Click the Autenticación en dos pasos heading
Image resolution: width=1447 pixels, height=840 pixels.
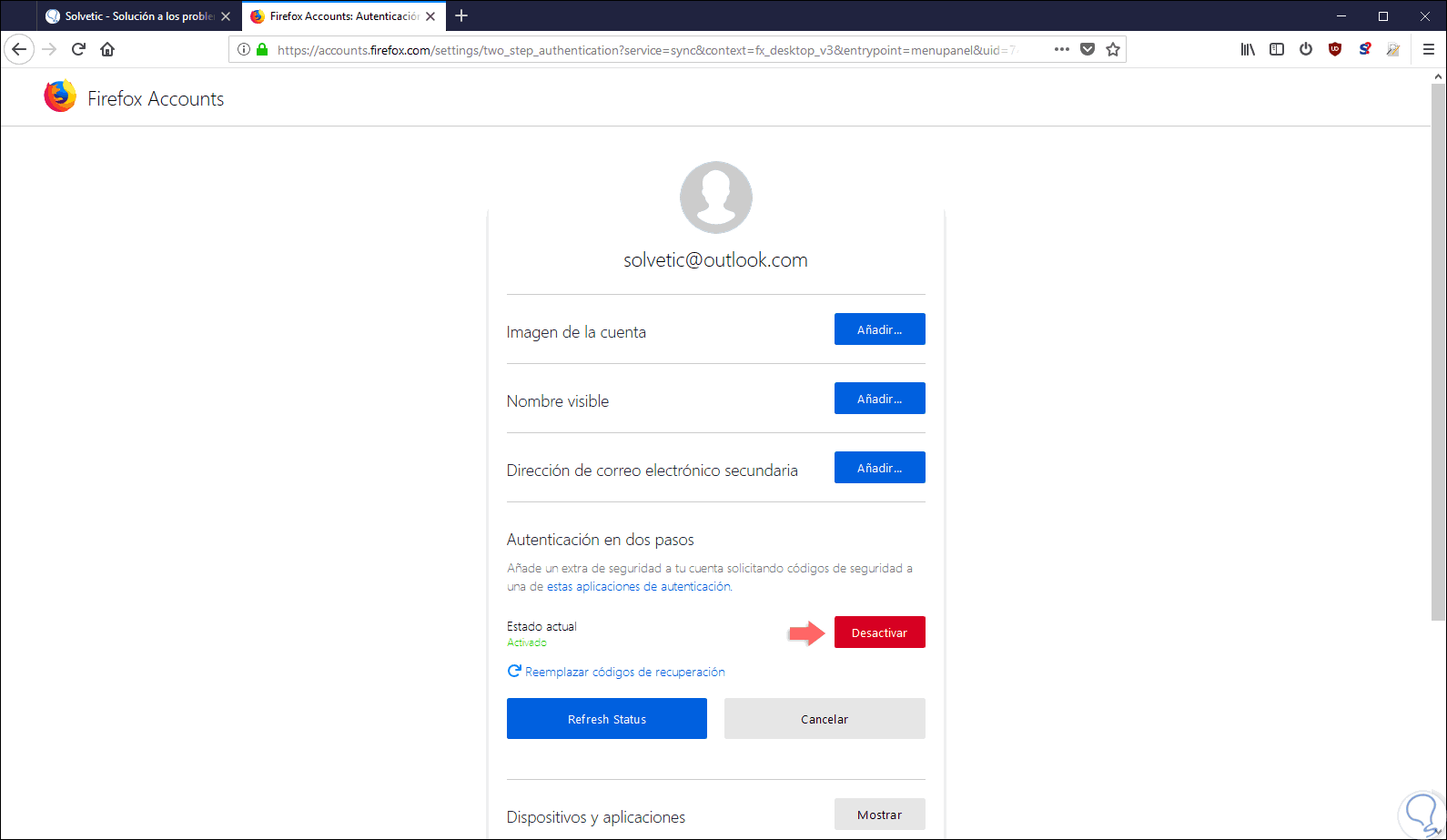(x=601, y=540)
